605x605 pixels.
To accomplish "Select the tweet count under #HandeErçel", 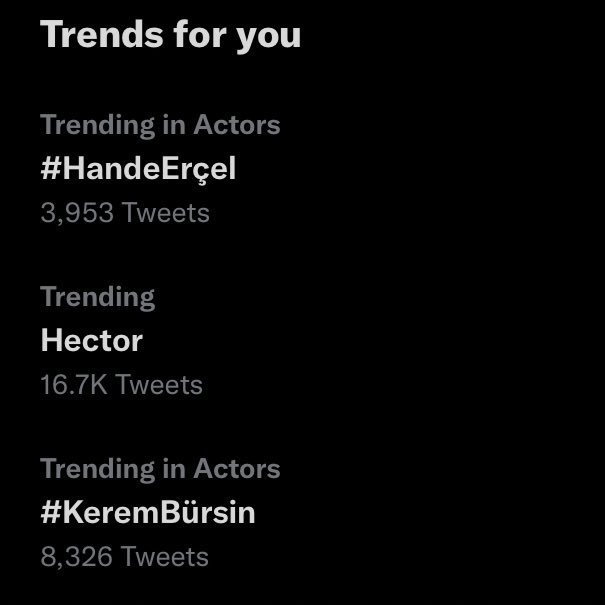I will (125, 213).
